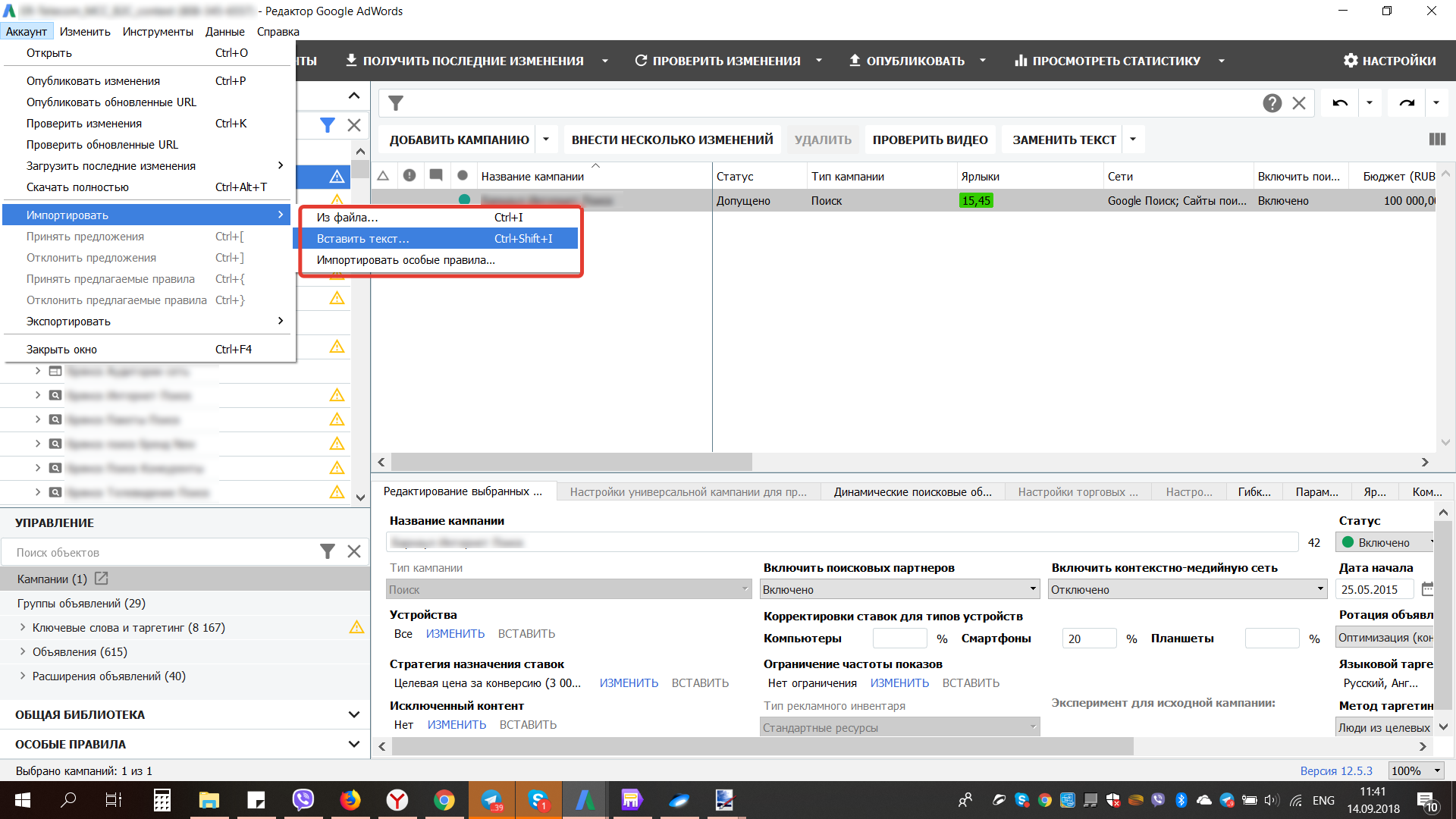
Task: Expand Ключевые слова и таргетинг tree node
Action: tap(22, 627)
